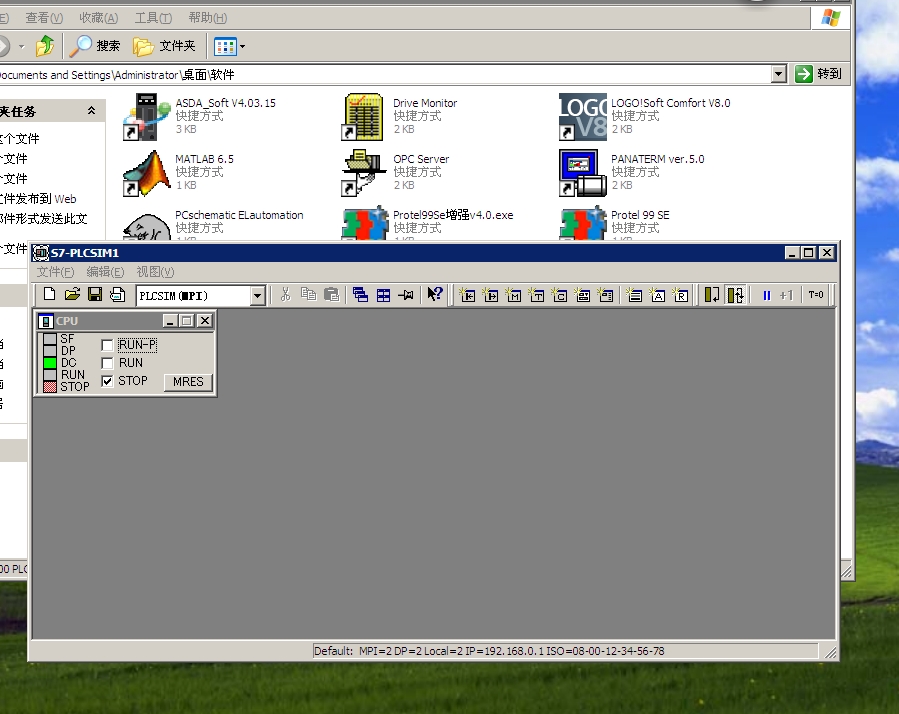This screenshot has width=899, height=714.
Task: Activate the context help arrow-question icon
Action: point(435,295)
